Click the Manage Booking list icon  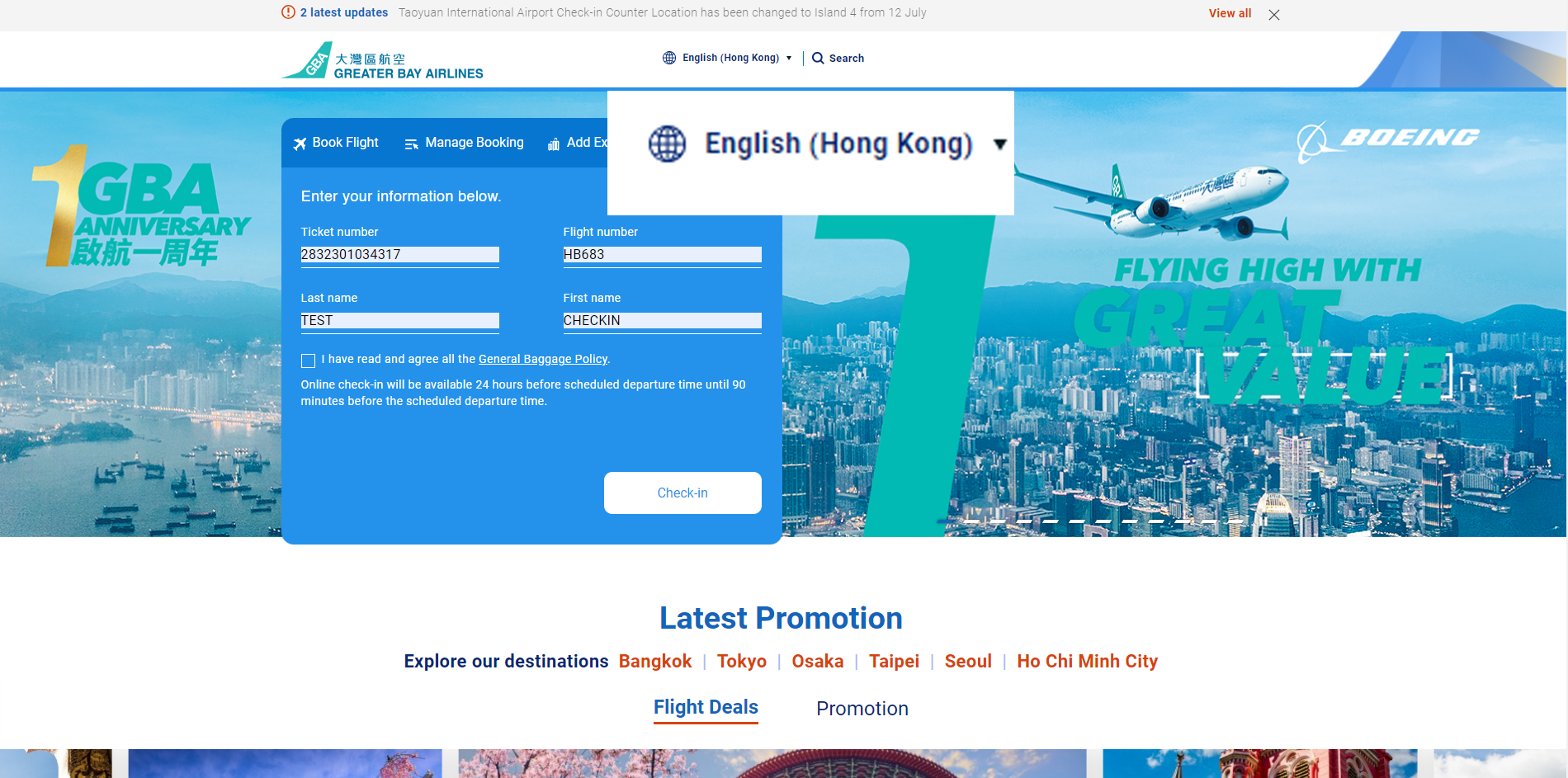click(x=411, y=144)
